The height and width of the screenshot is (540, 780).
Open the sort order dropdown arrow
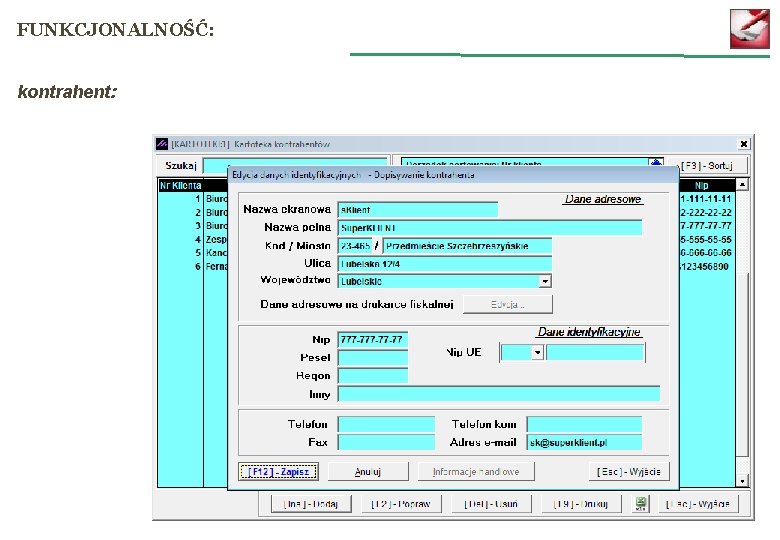pyautogui.click(x=656, y=163)
